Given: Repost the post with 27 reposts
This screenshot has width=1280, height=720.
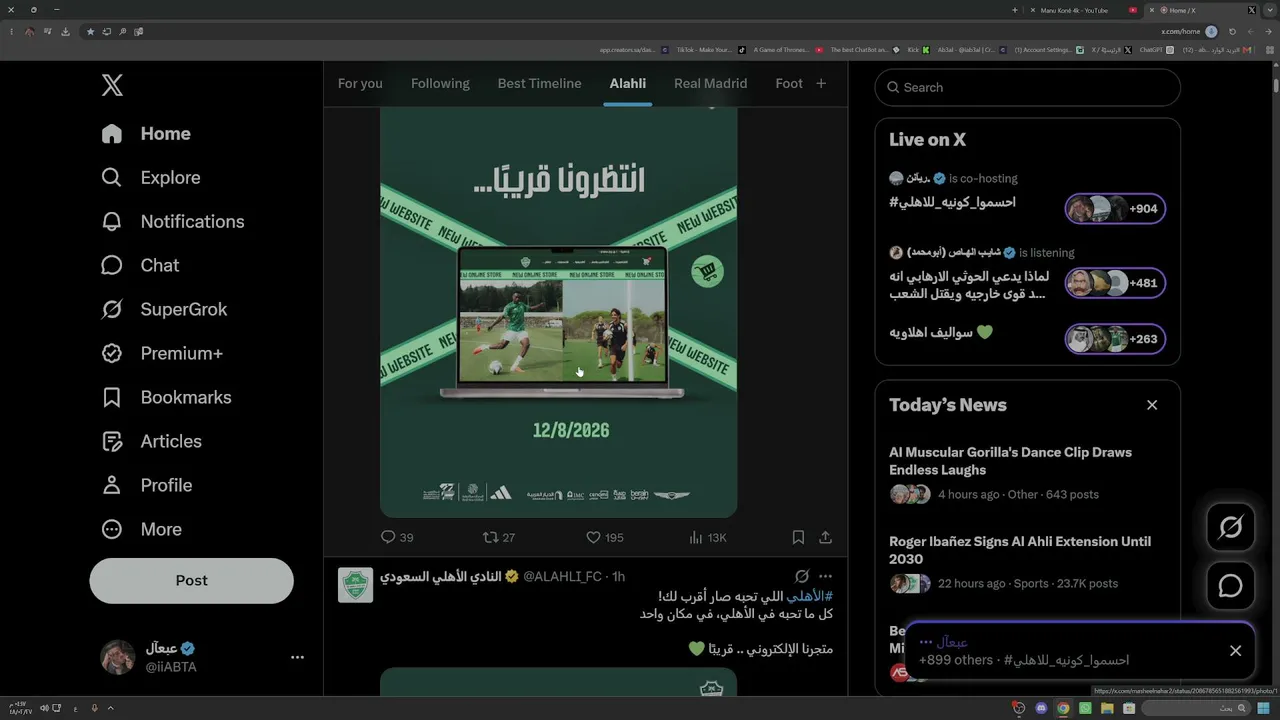Looking at the screenshot, I should [499, 538].
